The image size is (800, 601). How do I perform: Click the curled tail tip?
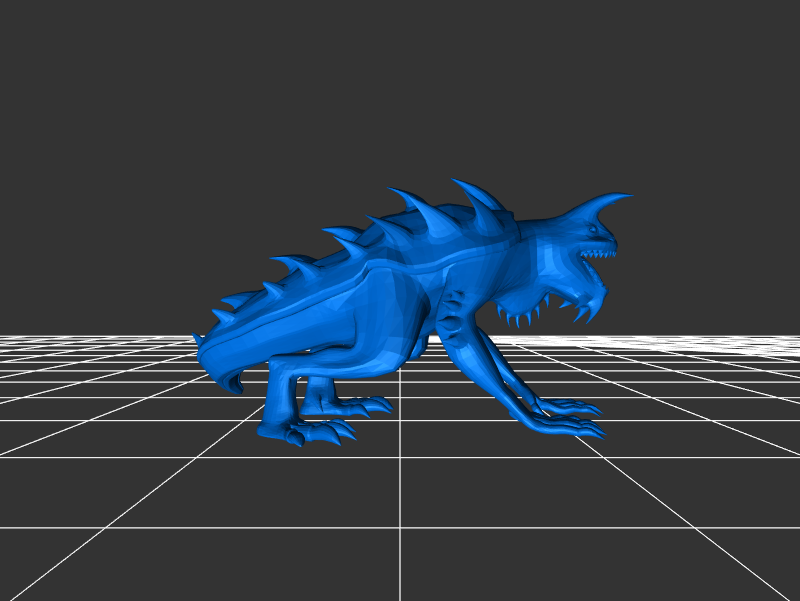pos(236,384)
